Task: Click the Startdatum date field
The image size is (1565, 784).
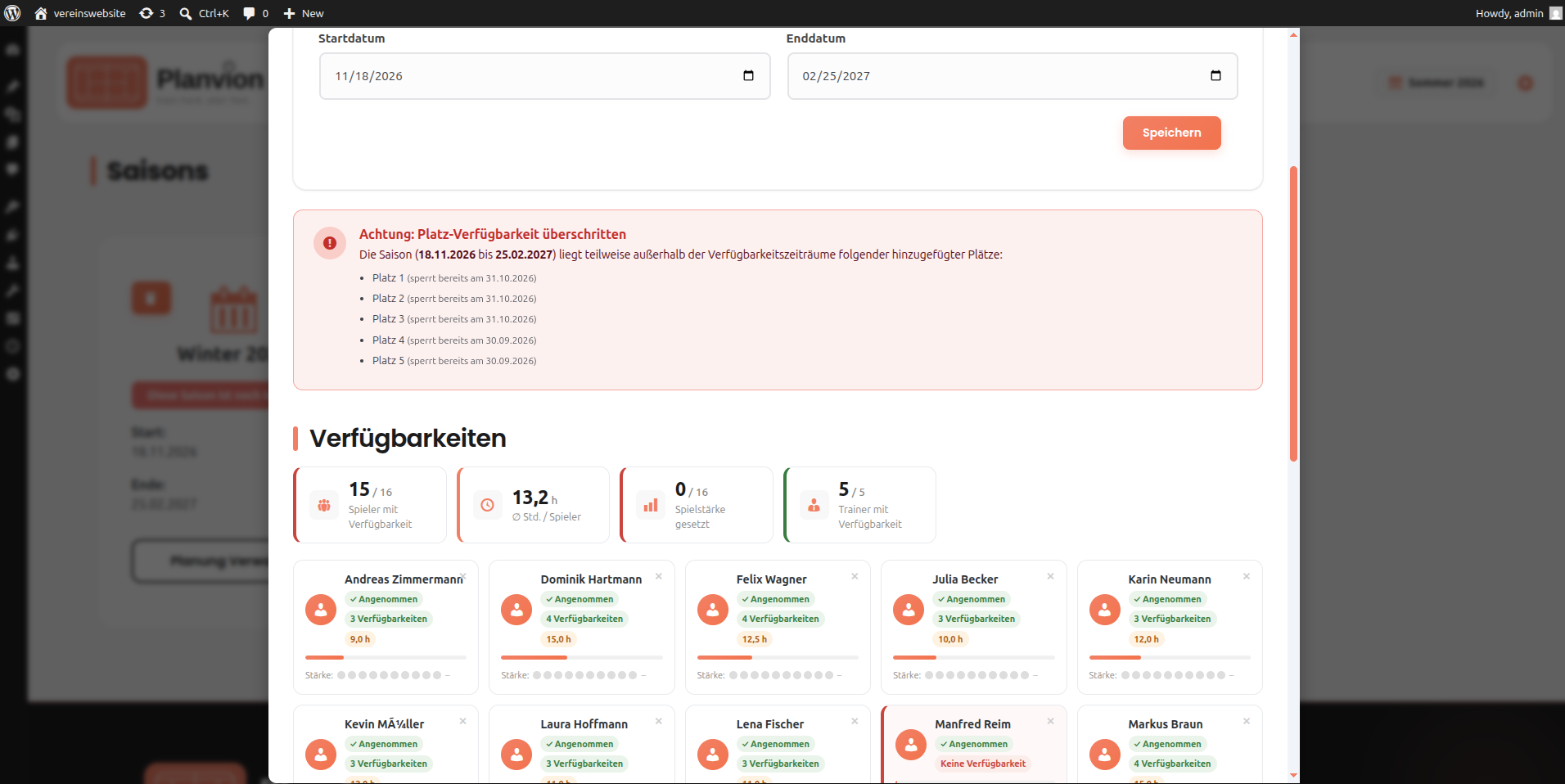Action: 544,76
